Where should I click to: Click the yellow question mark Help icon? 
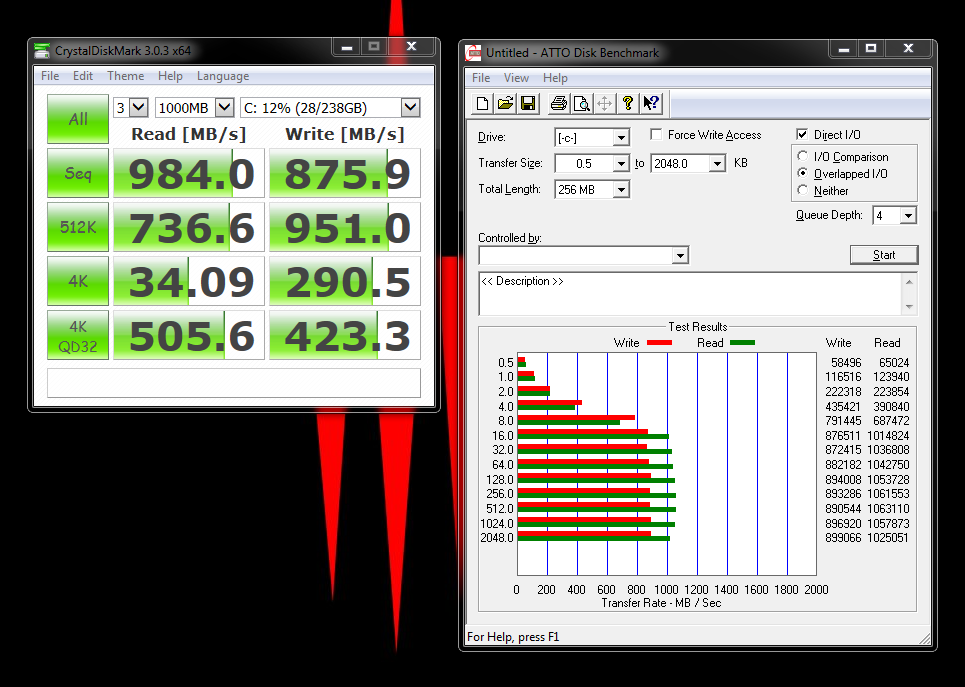coord(627,103)
